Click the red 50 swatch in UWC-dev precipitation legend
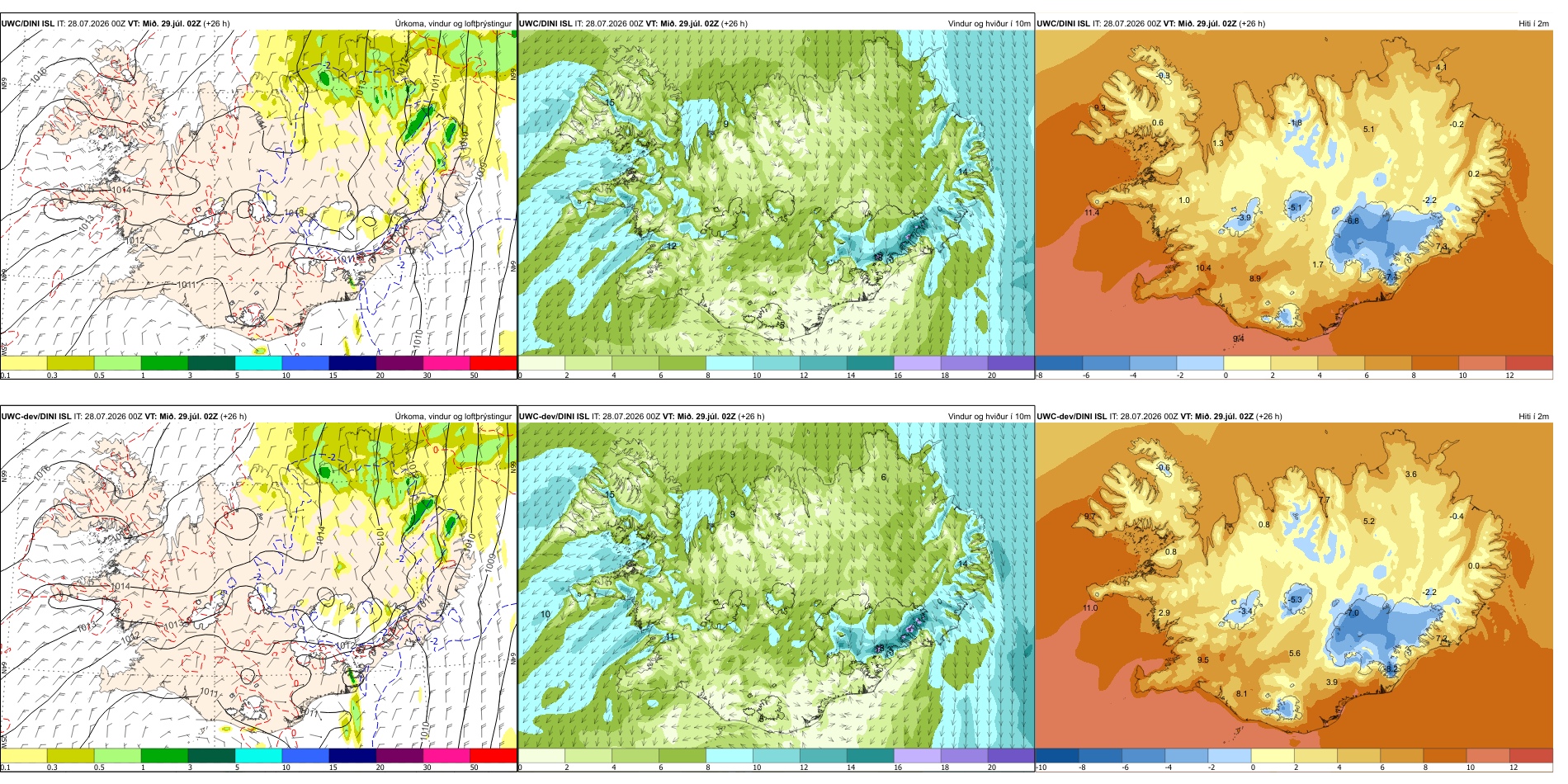The image size is (1568, 784). [493, 755]
